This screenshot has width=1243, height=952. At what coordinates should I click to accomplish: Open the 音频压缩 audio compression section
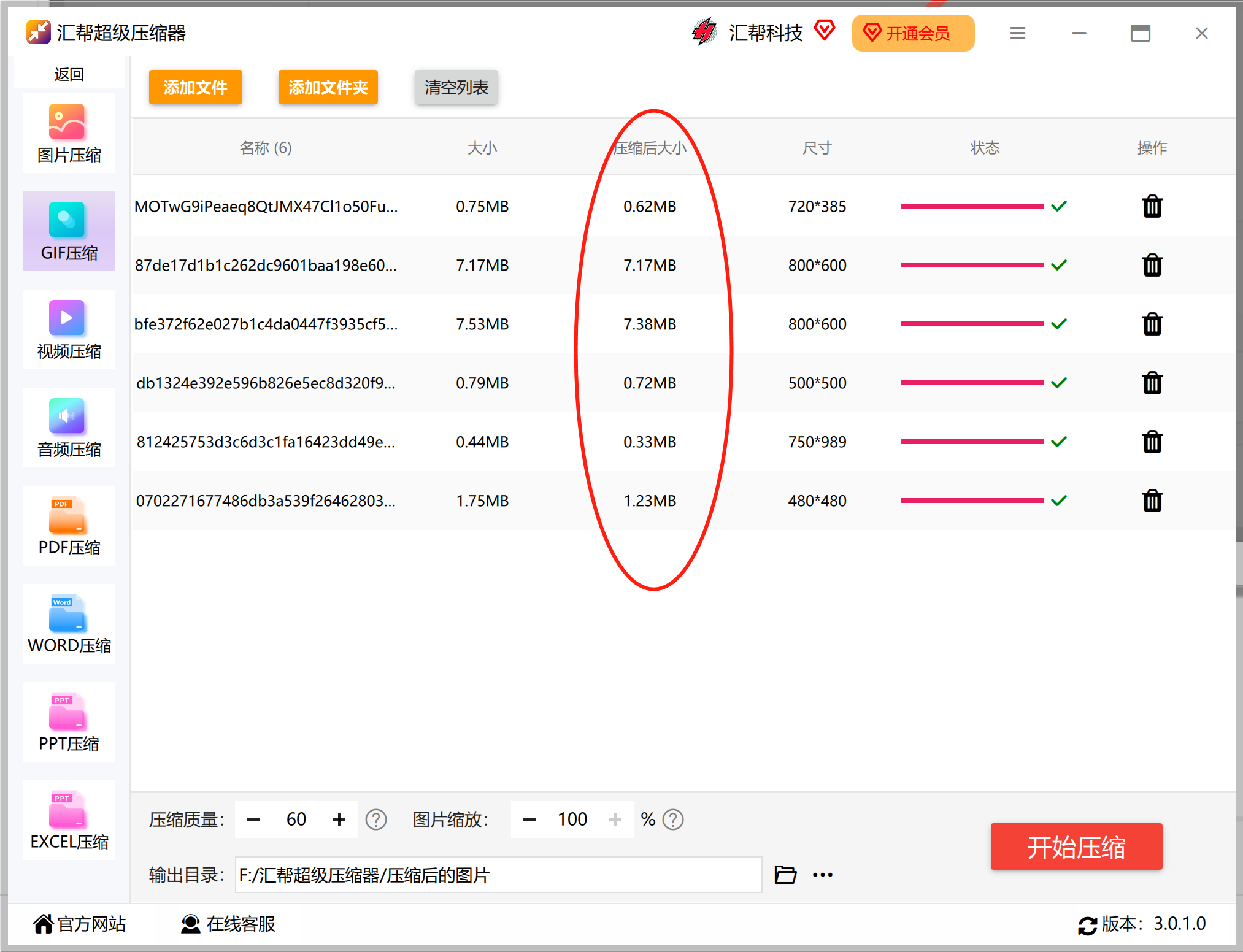[x=69, y=428]
